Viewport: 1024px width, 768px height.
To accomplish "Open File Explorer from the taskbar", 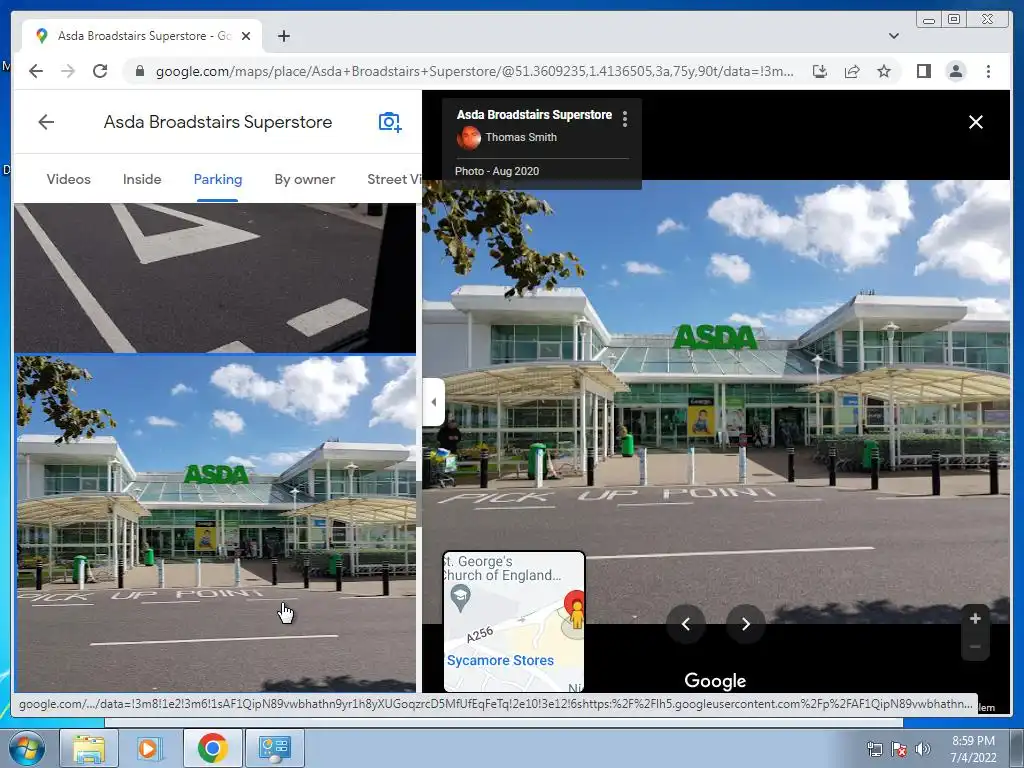I will (89, 748).
